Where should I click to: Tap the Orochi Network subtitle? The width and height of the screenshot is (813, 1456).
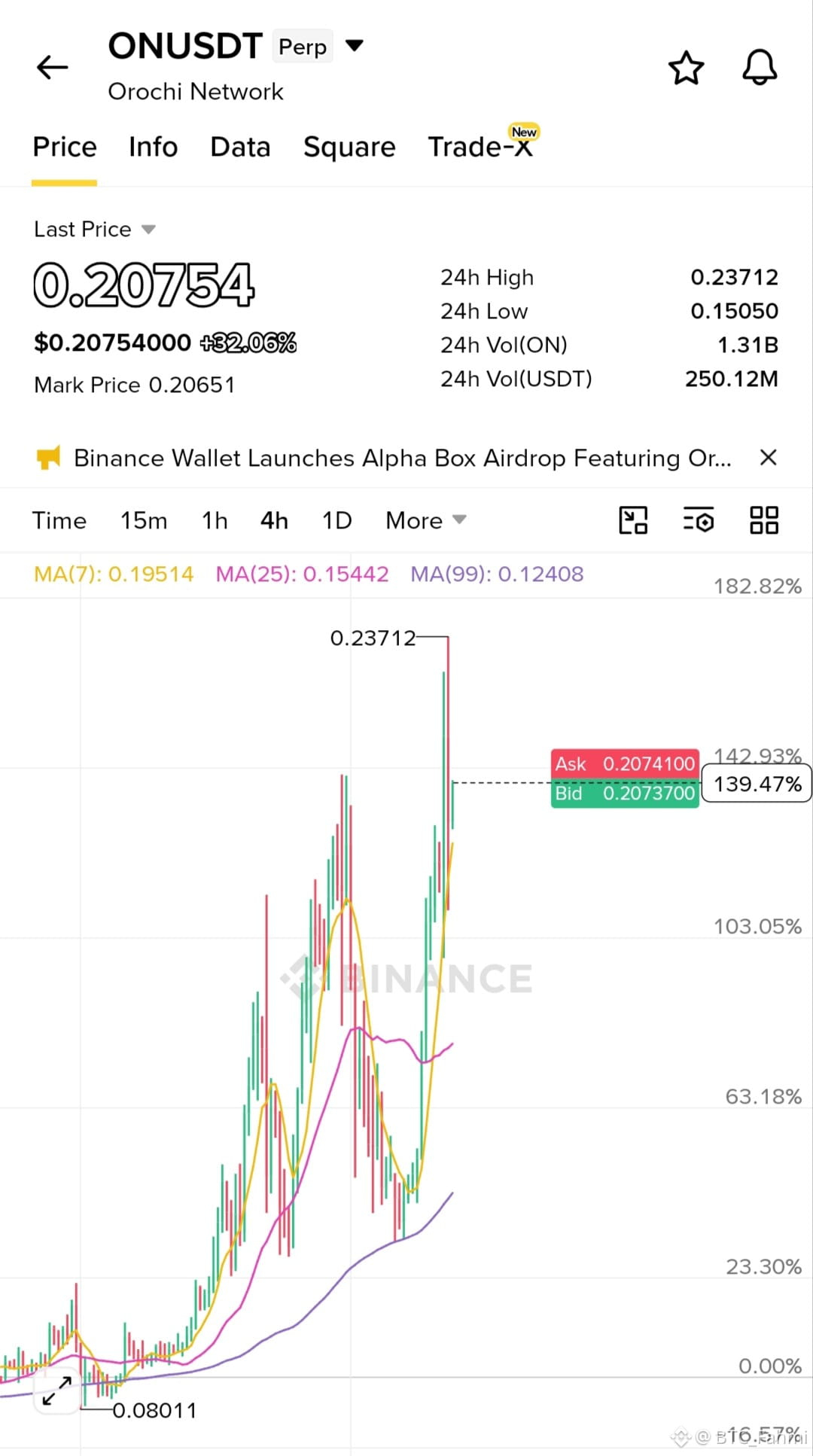pyautogui.click(x=196, y=92)
